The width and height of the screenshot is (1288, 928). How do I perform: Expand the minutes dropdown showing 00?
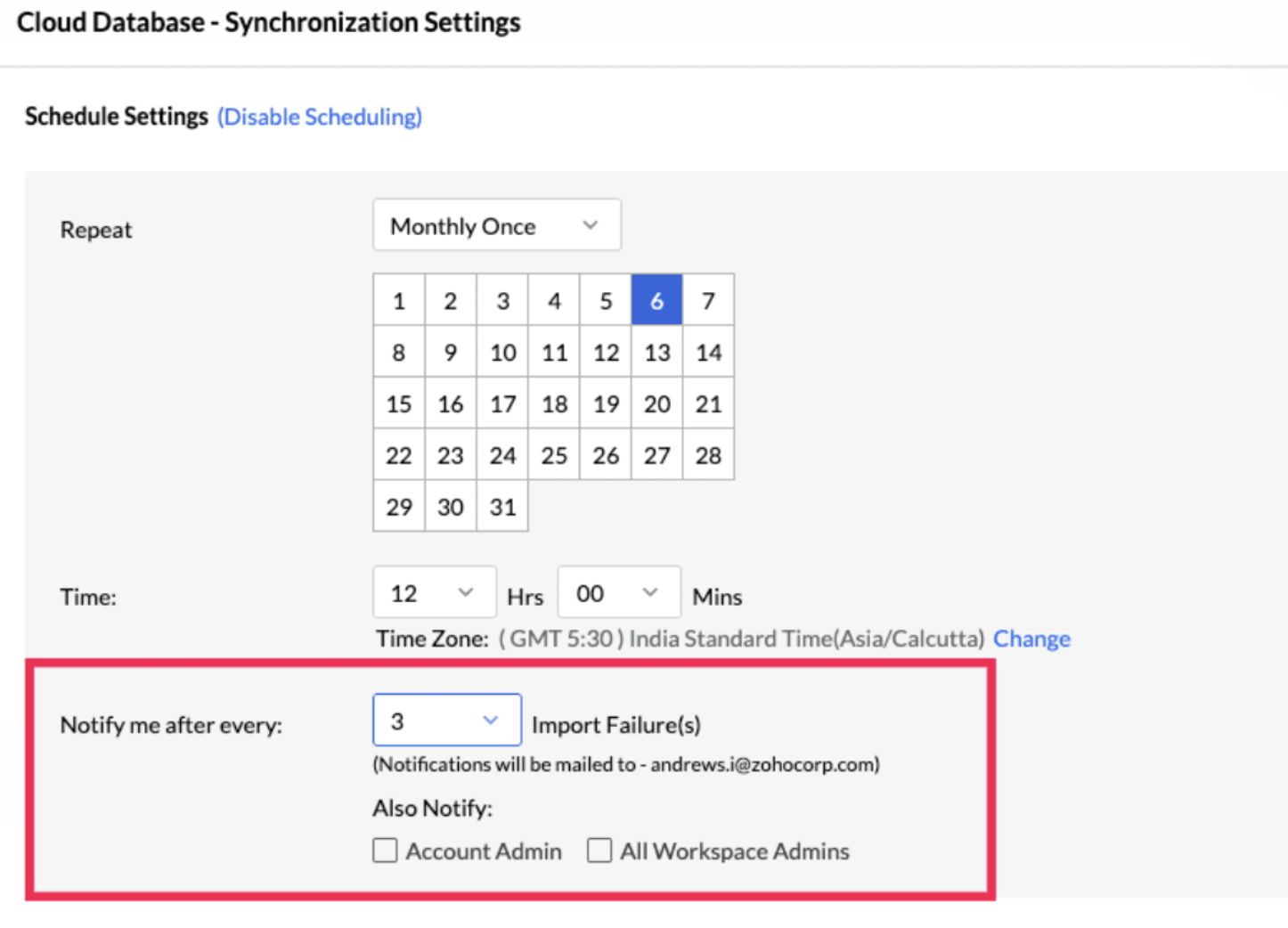coord(618,593)
